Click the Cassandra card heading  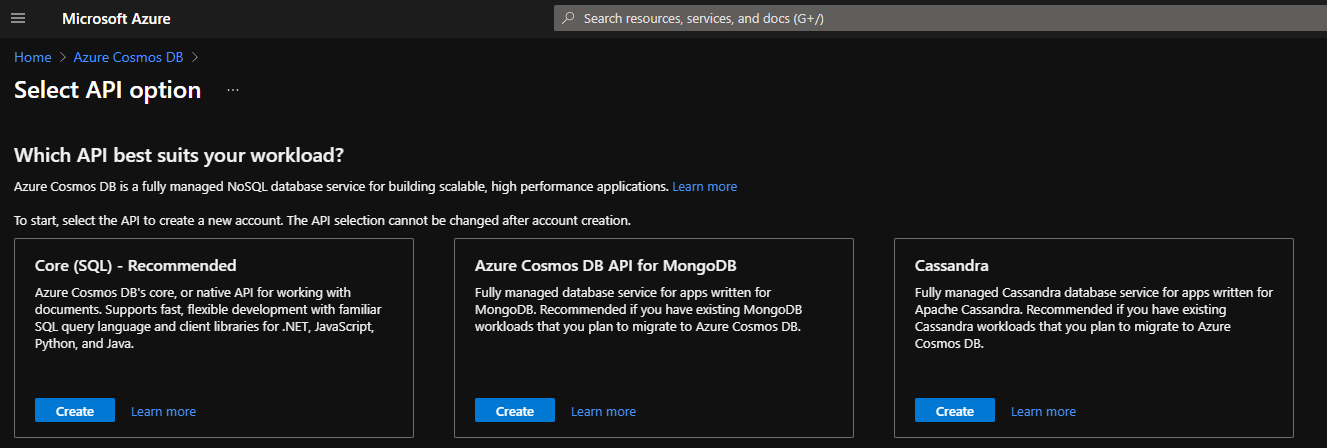tap(952, 266)
